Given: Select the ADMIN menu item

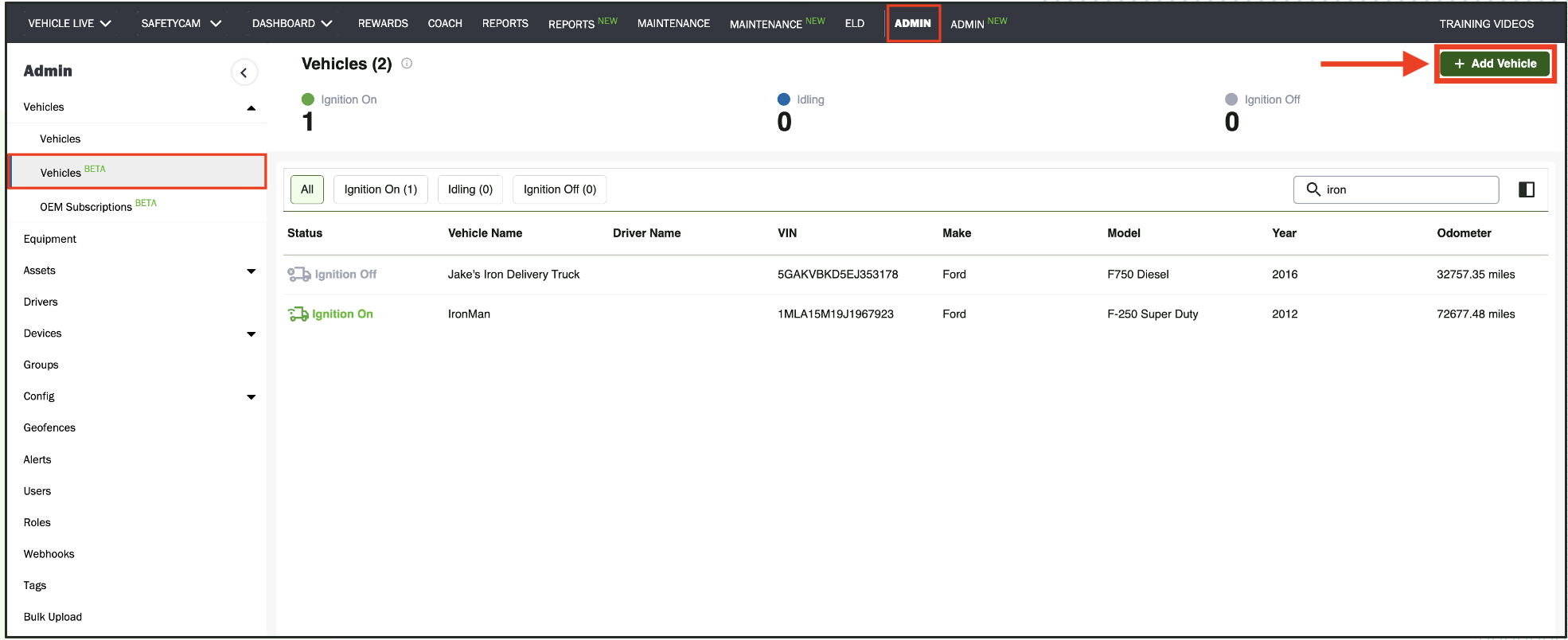Looking at the screenshot, I should point(913,23).
